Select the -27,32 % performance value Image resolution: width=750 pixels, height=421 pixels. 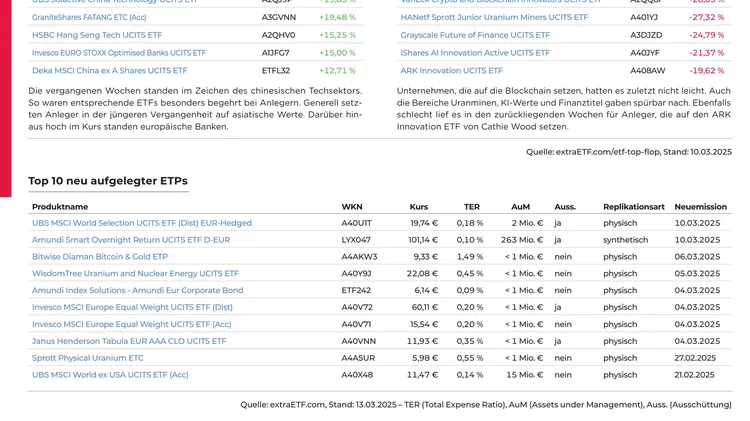coord(706,17)
